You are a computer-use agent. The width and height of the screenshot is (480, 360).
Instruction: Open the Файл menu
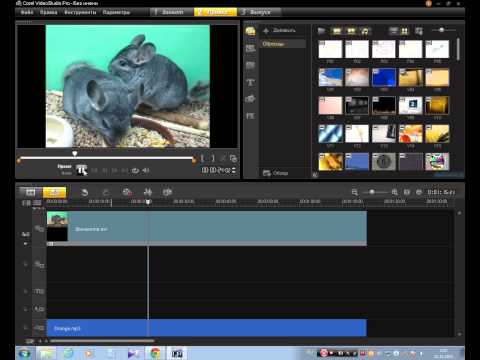[27, 12]
